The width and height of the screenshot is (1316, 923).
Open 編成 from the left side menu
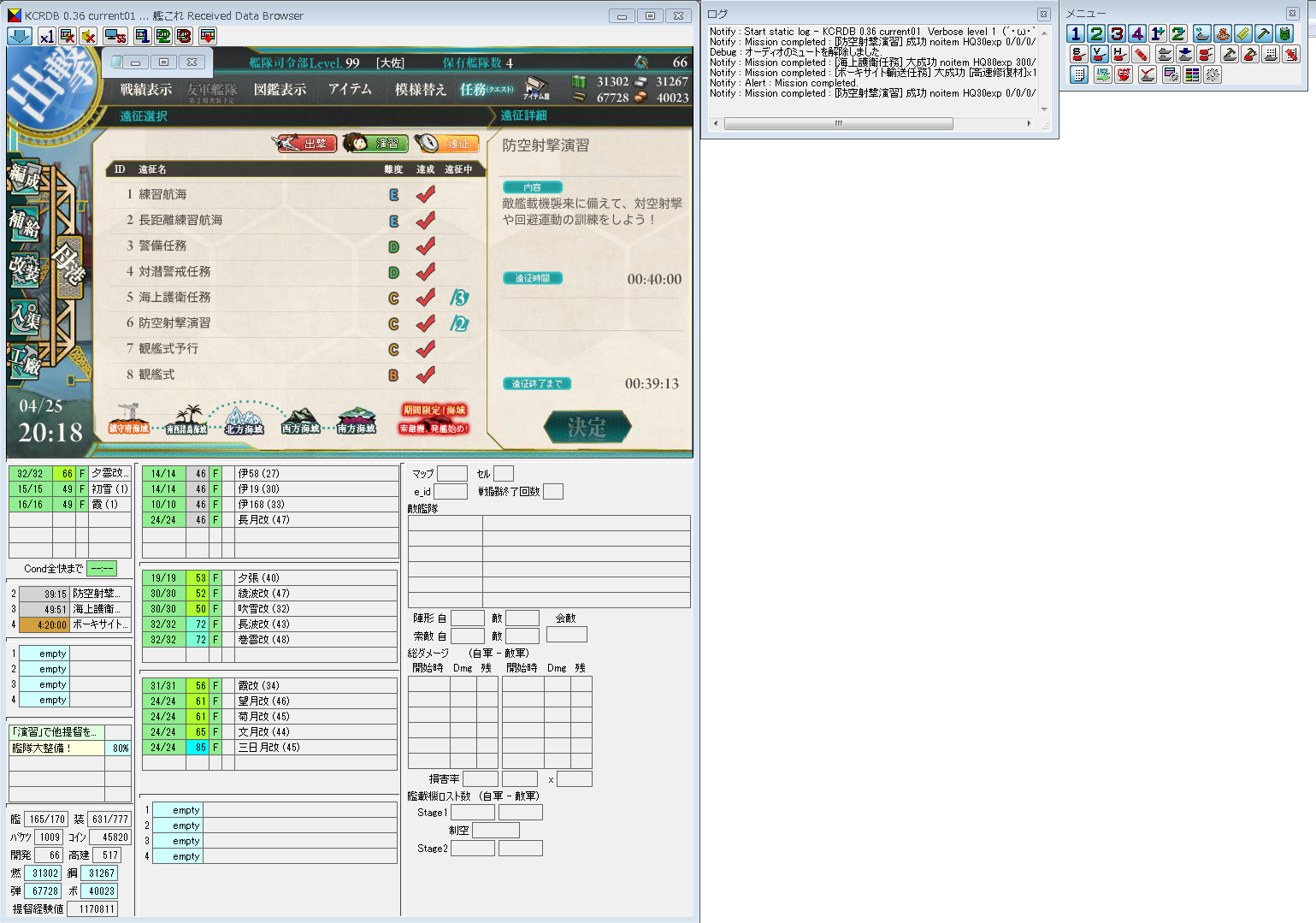tap(25, 177)
